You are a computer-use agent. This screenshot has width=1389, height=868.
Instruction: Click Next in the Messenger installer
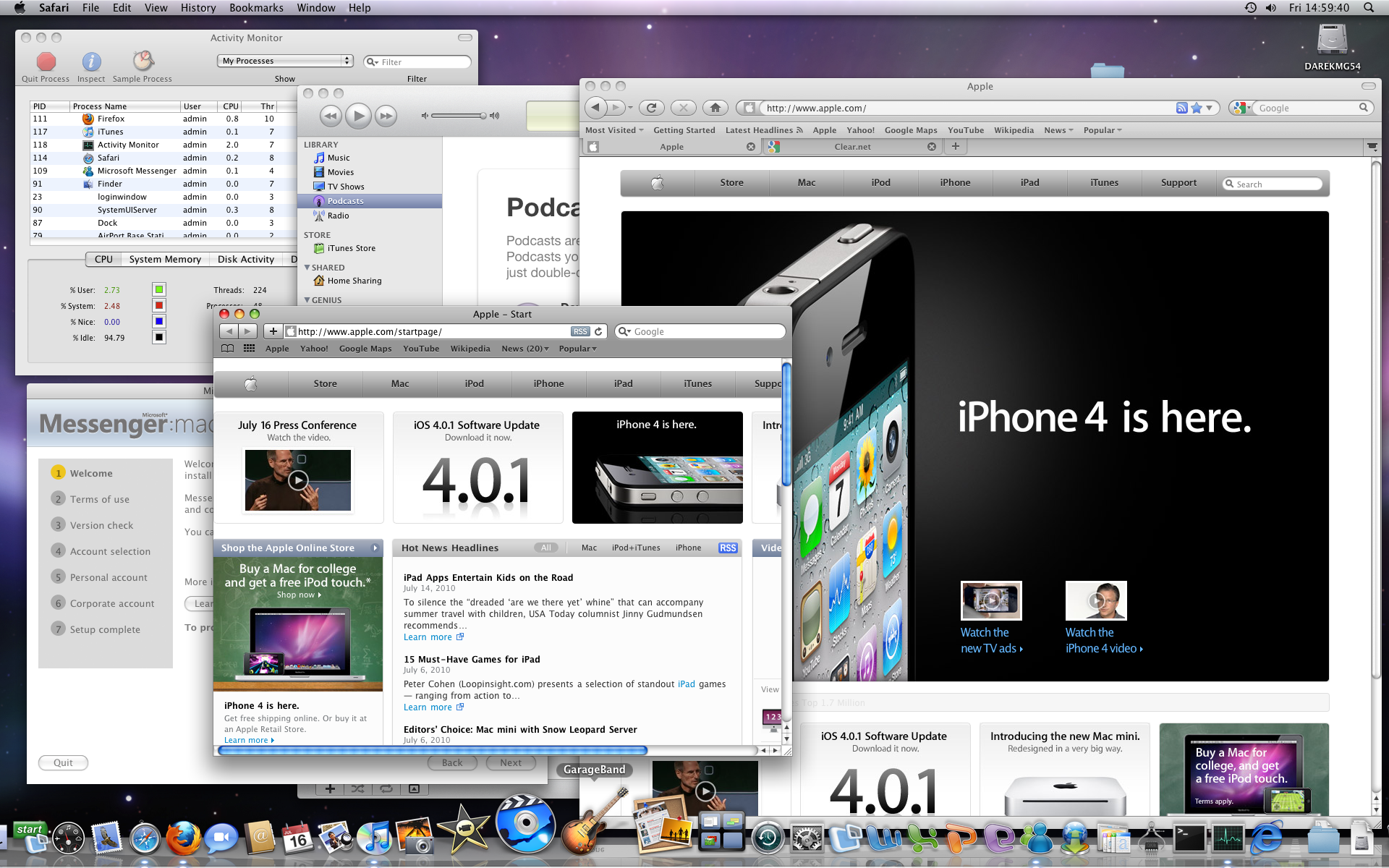click(511, 762)
